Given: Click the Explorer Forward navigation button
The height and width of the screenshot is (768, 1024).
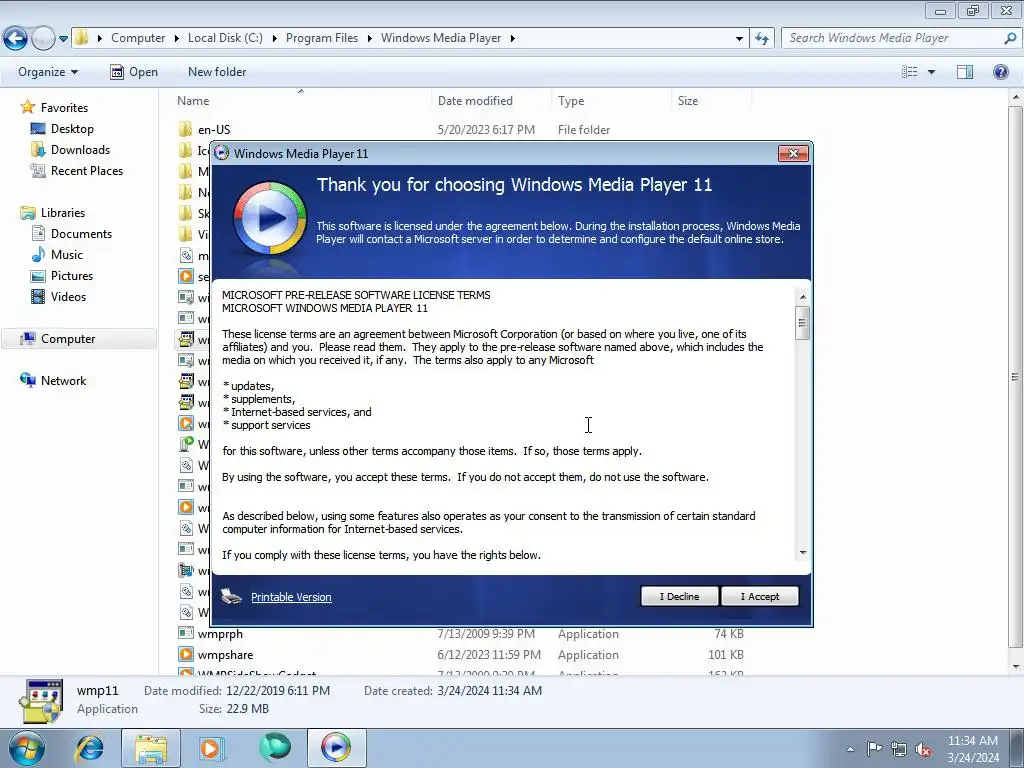Looking at the screenshot, I should point(43,39).
